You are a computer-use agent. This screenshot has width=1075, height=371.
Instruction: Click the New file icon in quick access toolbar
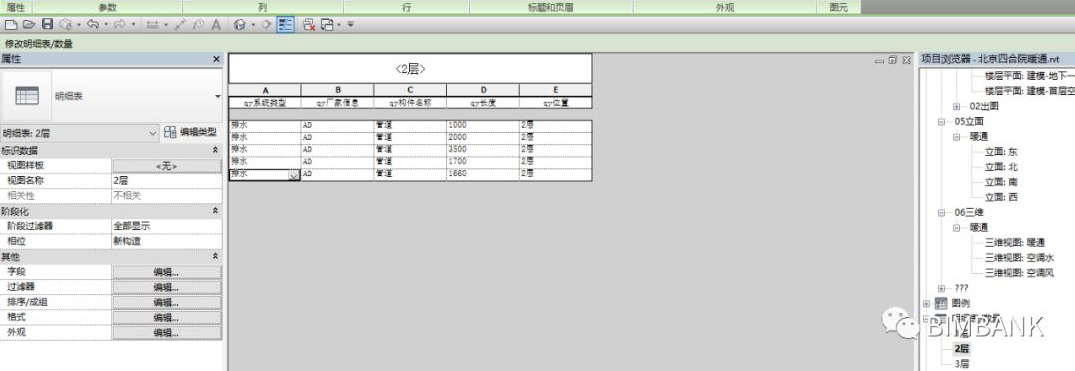(x=11, y=25)
